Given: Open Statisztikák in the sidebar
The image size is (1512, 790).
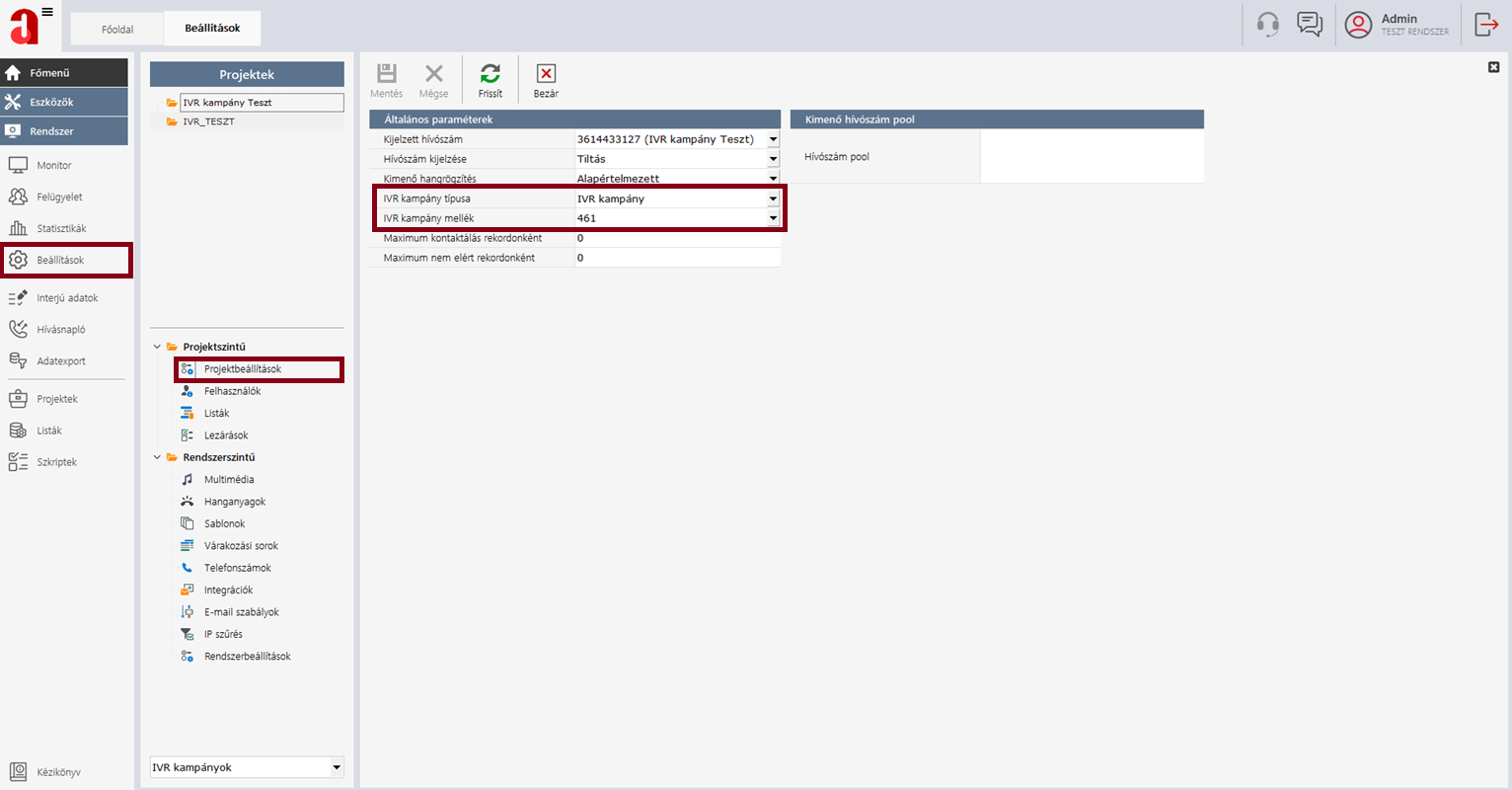Looking at the screenshot, I should pos(61,228).
